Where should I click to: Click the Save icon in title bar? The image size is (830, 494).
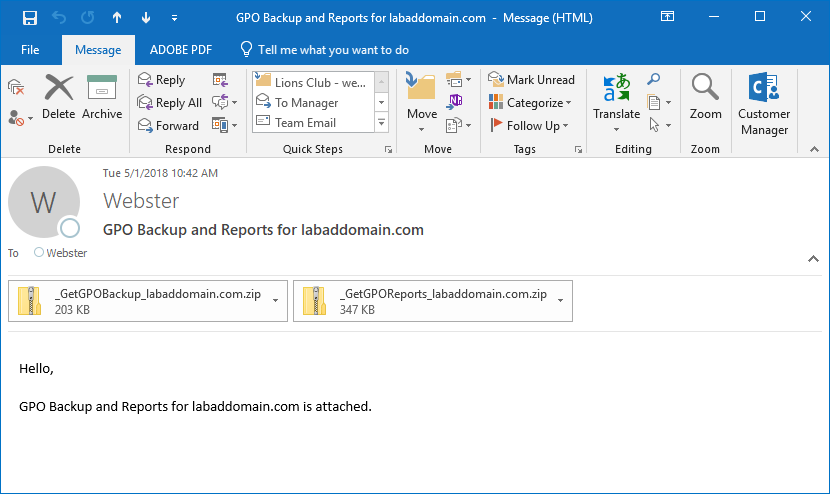[29, 17]
